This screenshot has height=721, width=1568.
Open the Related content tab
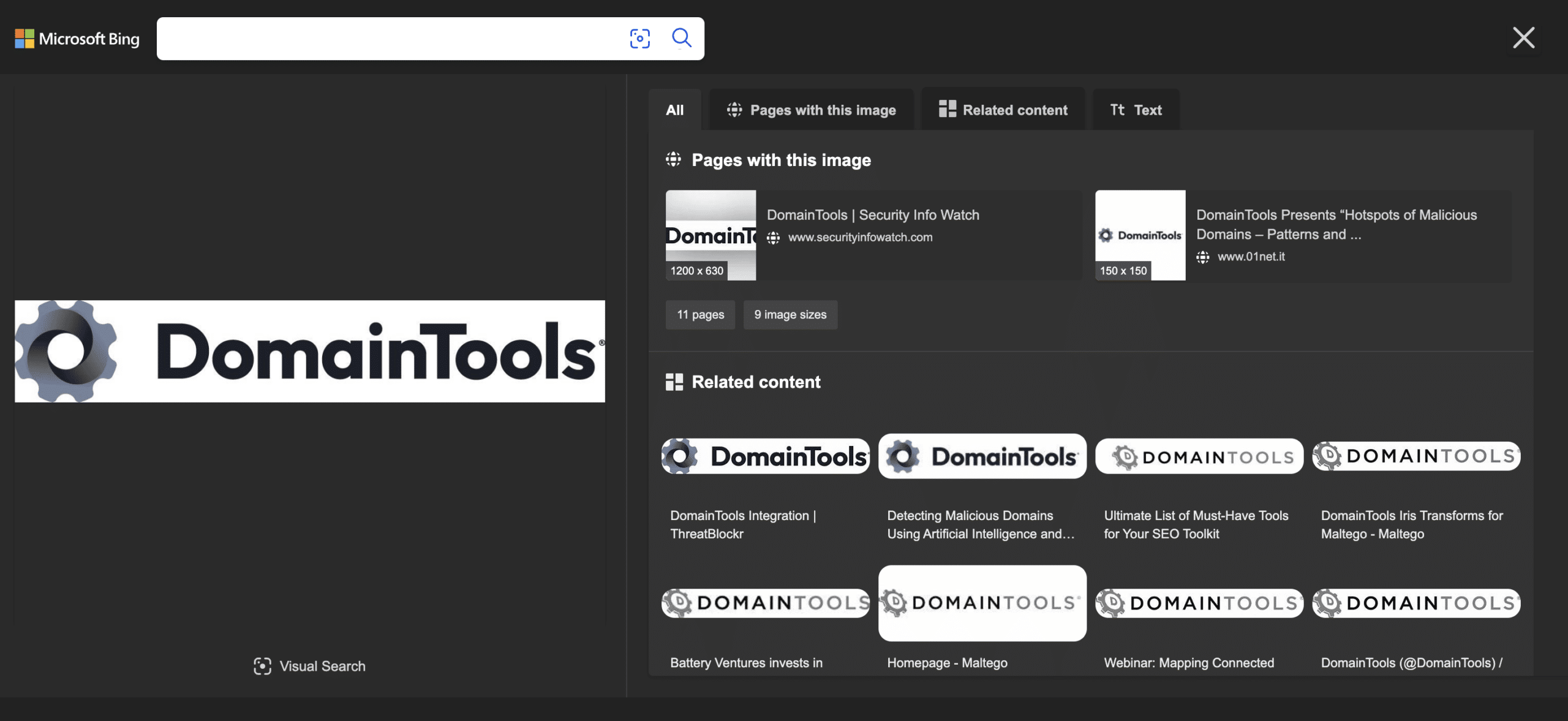[x=1003, y=110]
